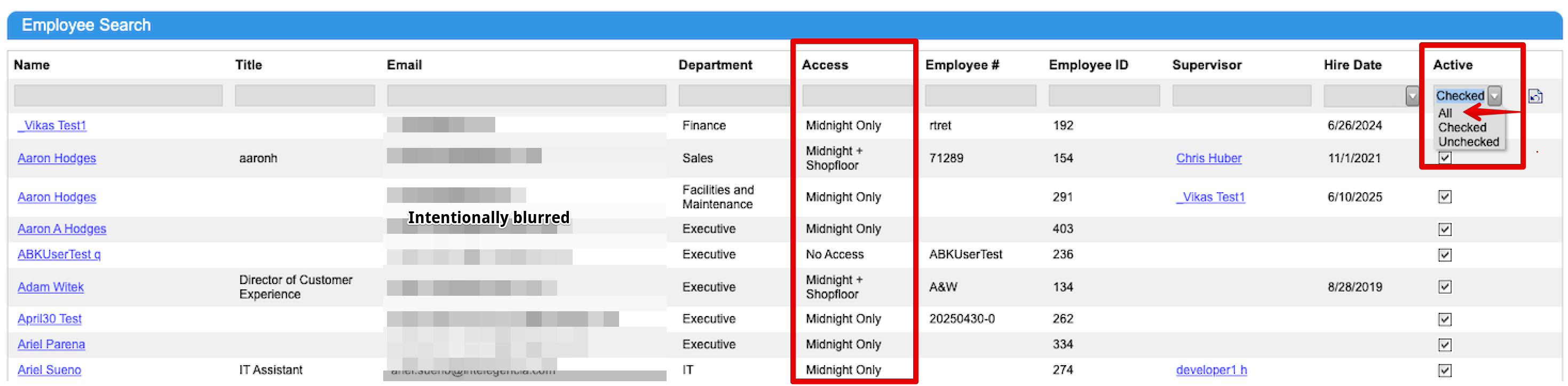
Task: Toggle Active checkbox for Aaron Hodges, ID 291
Action: click(x=1445, y=196)
